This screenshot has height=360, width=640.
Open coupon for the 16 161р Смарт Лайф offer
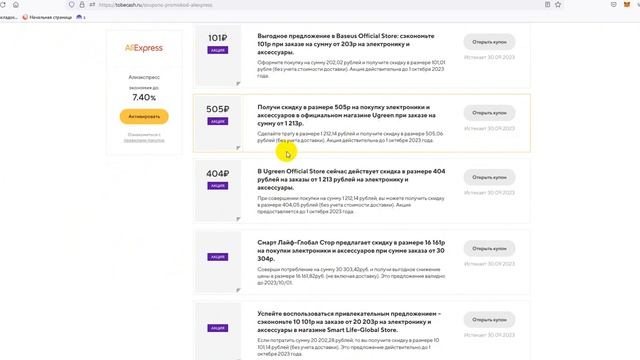(x=489, y=249)
